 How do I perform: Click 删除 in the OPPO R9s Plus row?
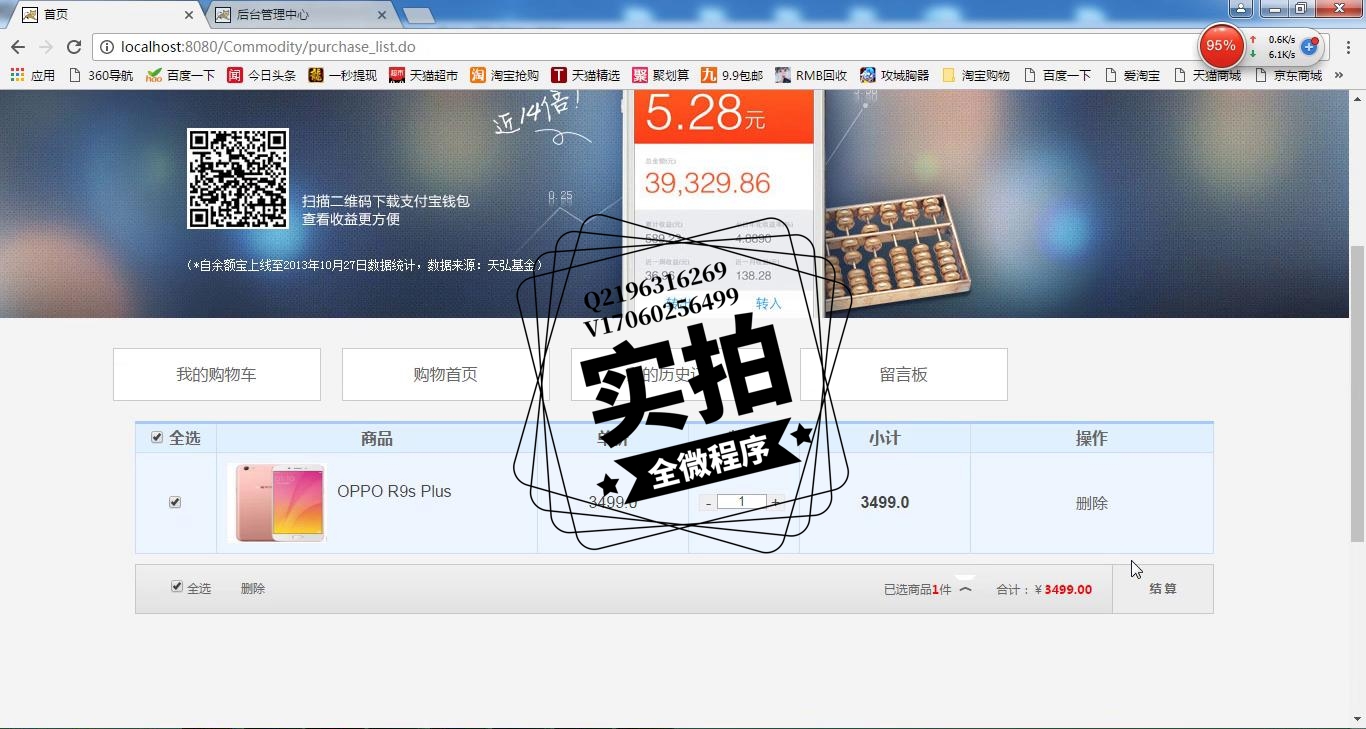pos(1092,503)
